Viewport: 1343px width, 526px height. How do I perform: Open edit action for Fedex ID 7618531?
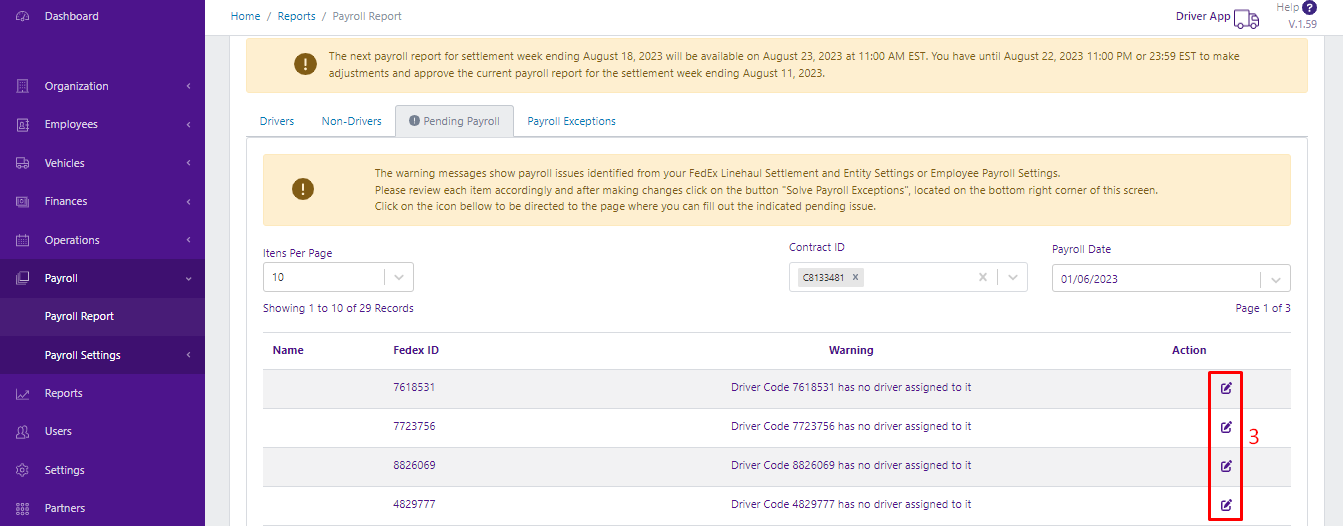click(x=1226, y=388)
